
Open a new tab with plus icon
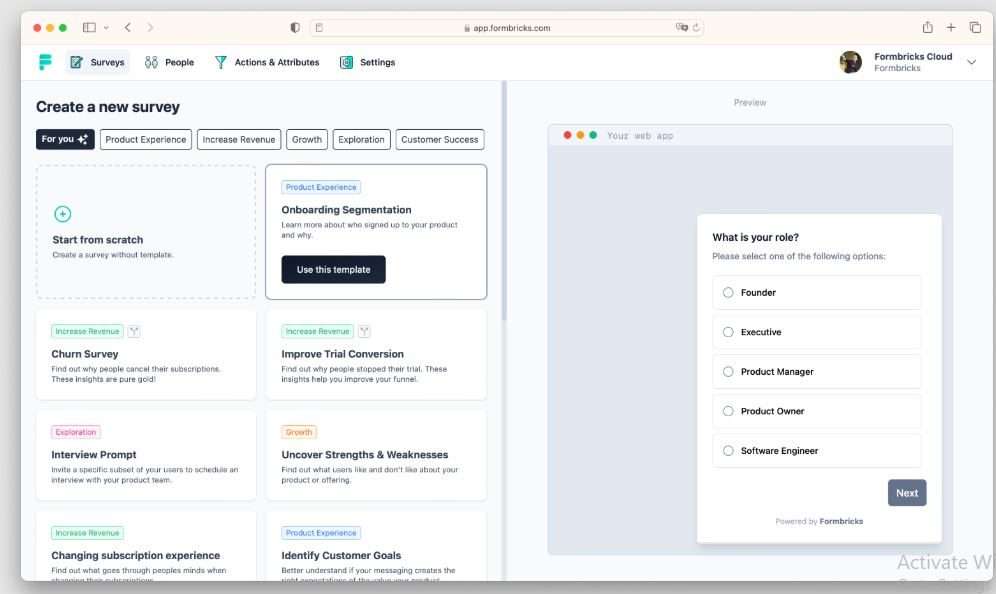(951, 27)
